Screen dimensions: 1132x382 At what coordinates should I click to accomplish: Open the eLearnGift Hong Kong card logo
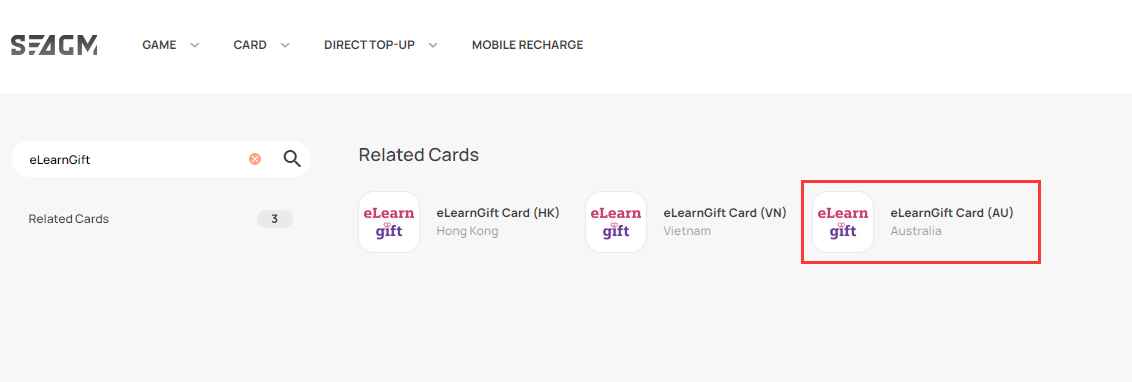pyautogui.click(x=389, y=222)
